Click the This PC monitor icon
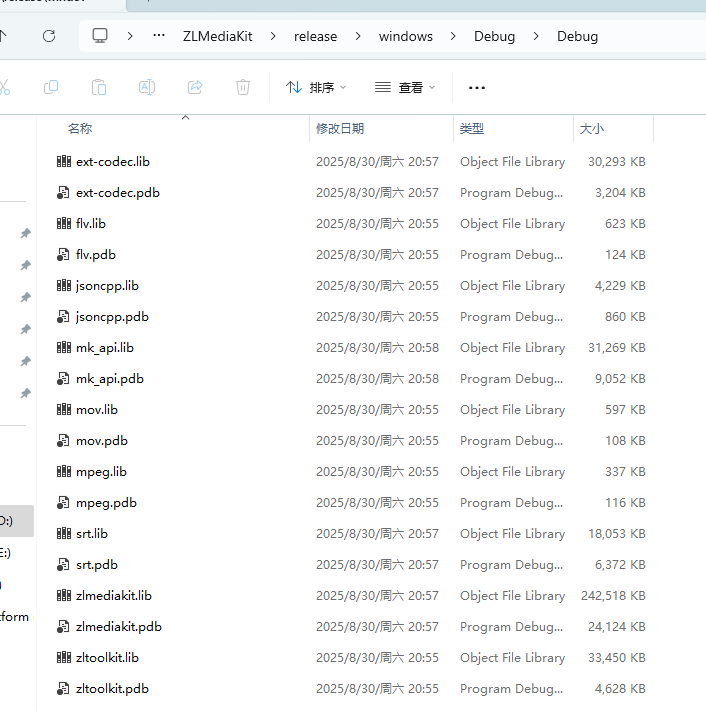This screenshot has height=711, width=706. [100, 35]
